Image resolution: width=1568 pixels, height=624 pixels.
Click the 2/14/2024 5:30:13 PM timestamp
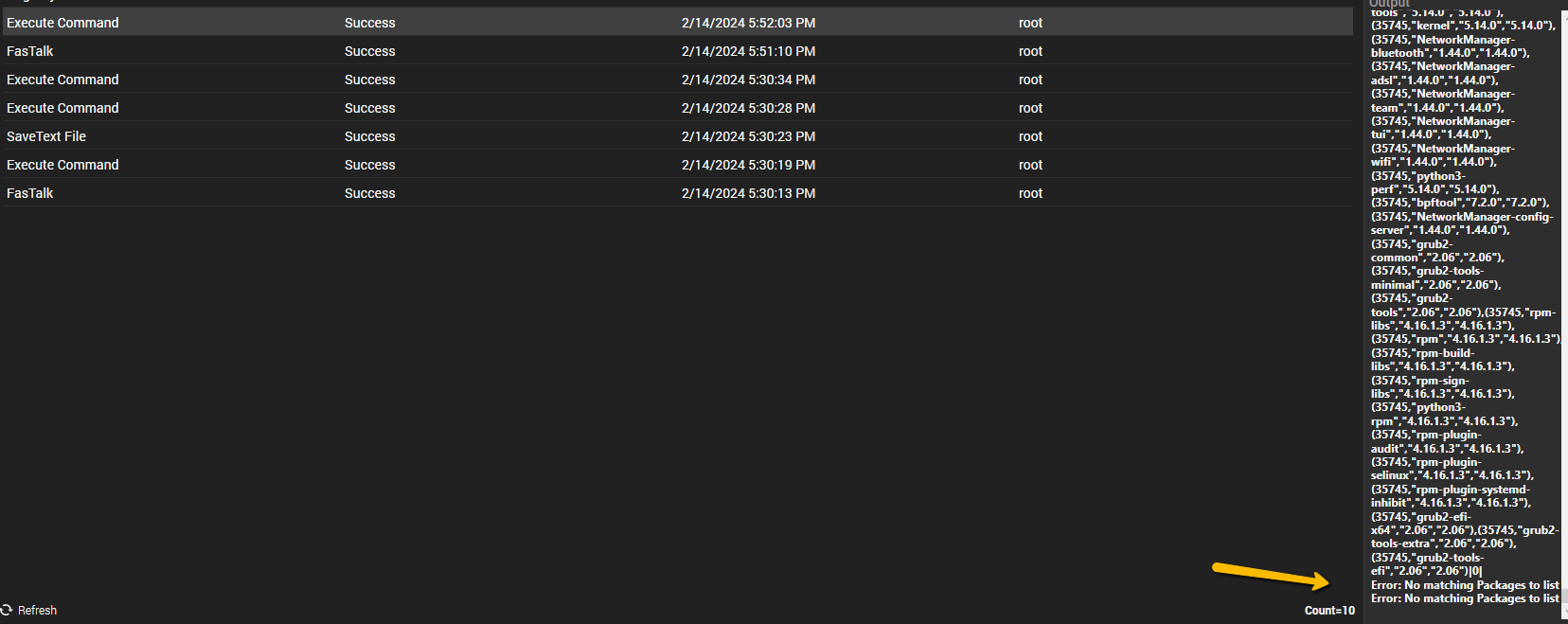point(748,193)
